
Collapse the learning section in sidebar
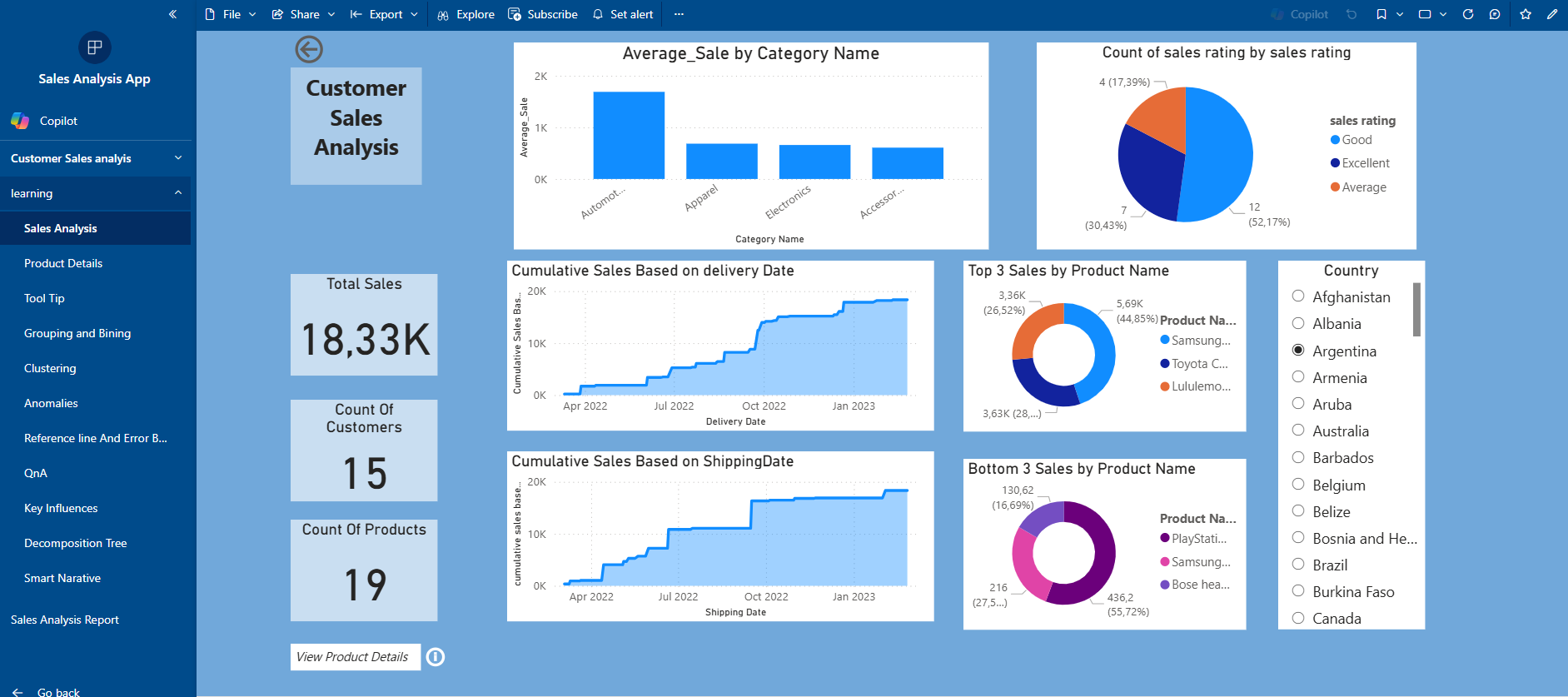(x=178, y=193)
